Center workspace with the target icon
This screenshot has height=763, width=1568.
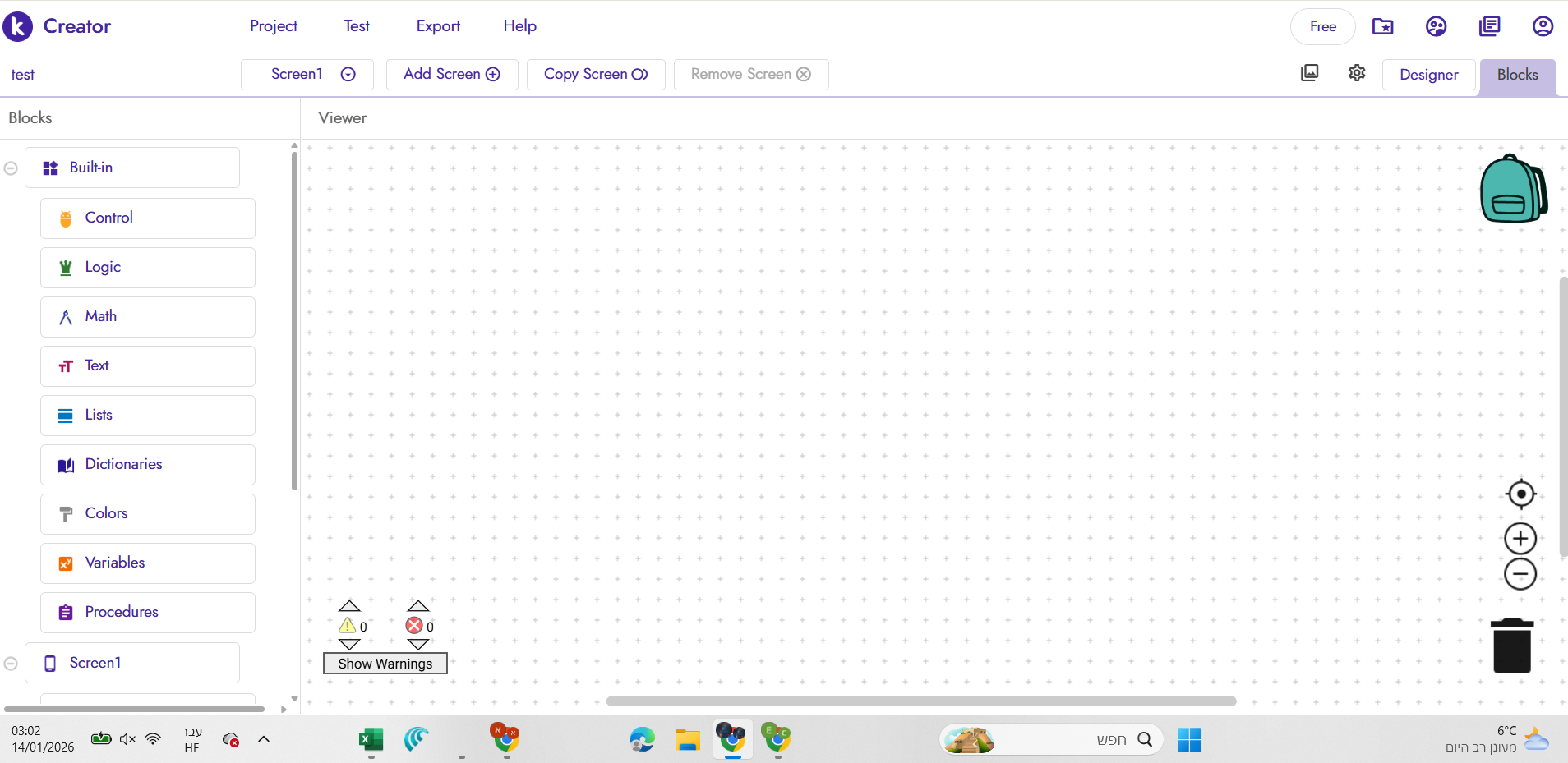tap(1520, 494)
